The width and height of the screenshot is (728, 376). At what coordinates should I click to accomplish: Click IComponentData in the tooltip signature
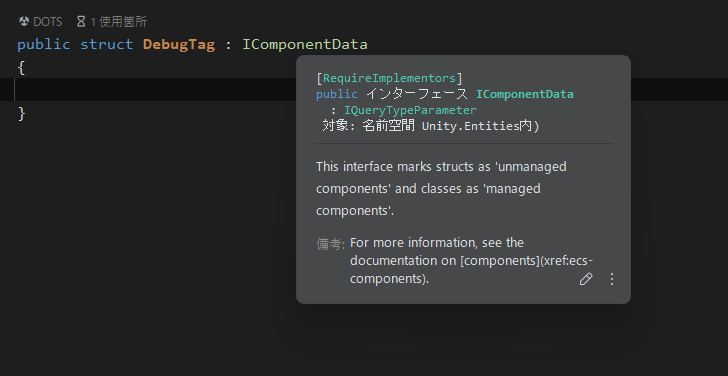[x=525, y=94]
